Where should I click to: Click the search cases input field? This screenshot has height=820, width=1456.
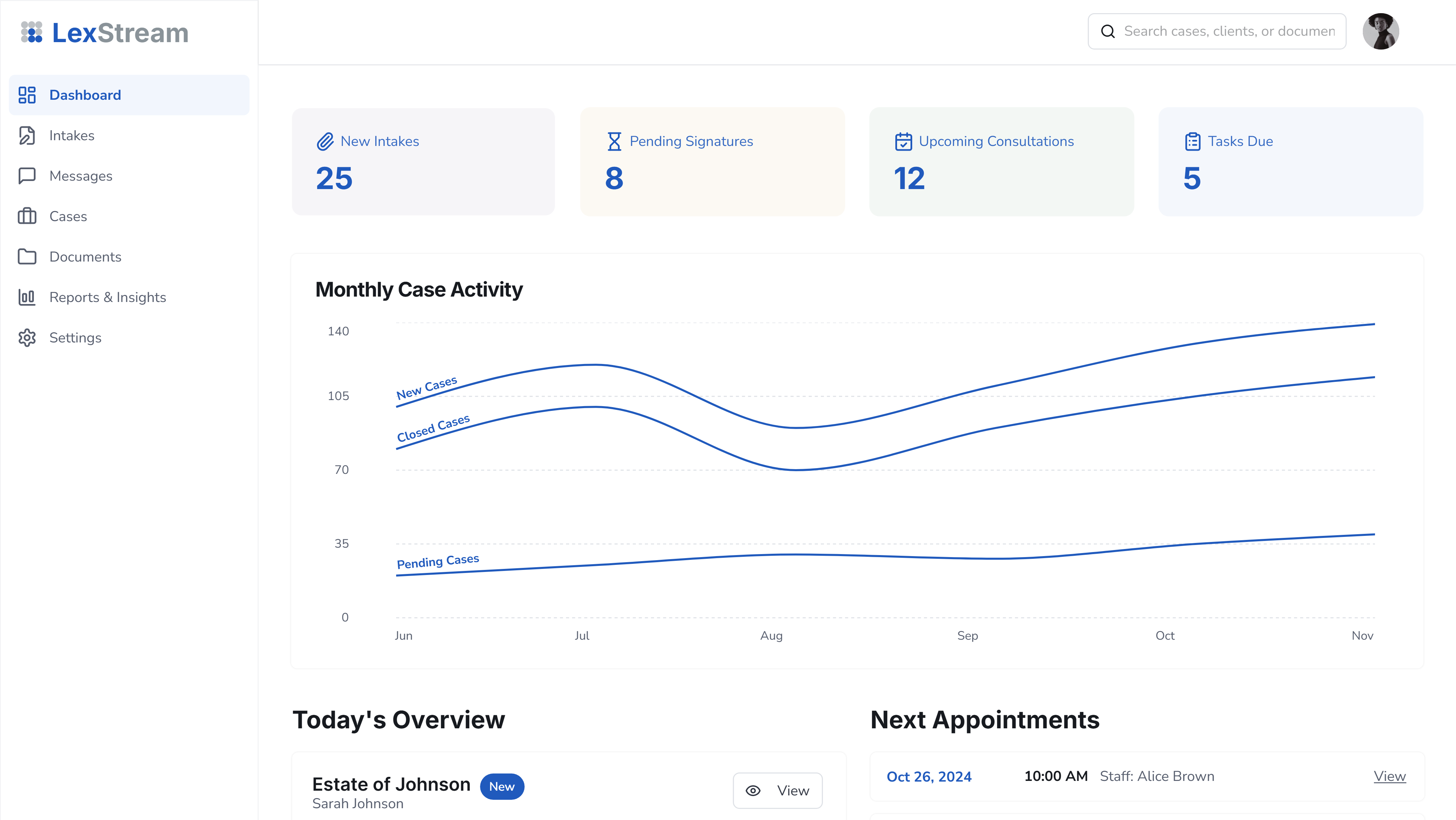tap(1229, 32)
